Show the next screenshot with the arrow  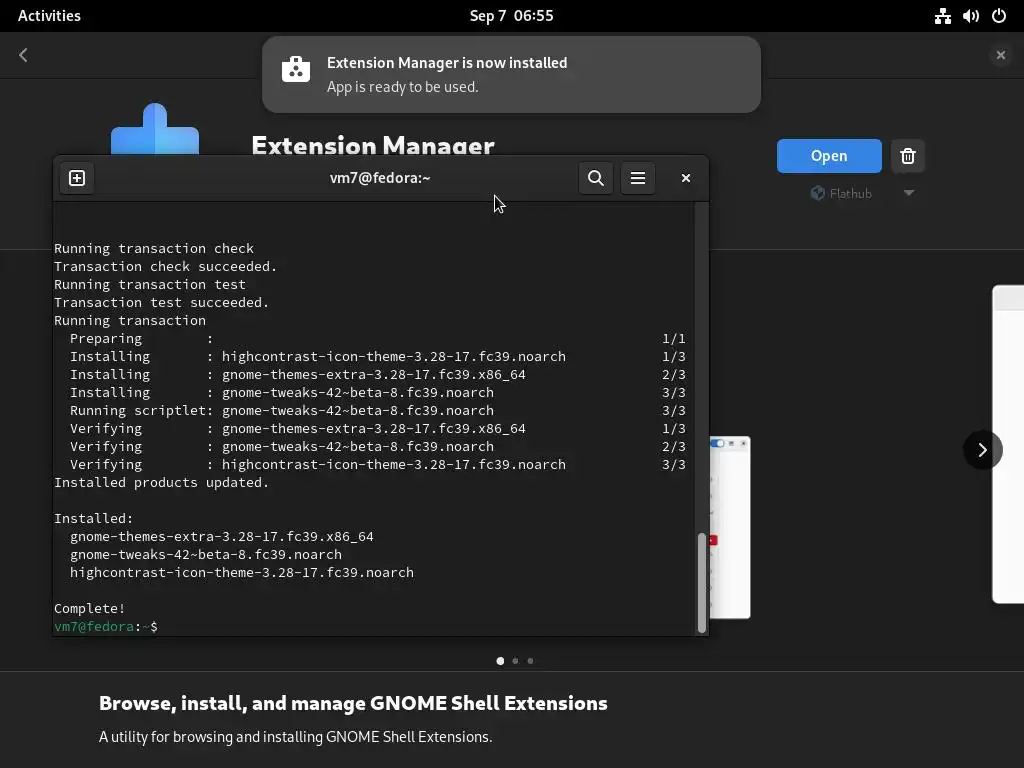pos(982,449)
